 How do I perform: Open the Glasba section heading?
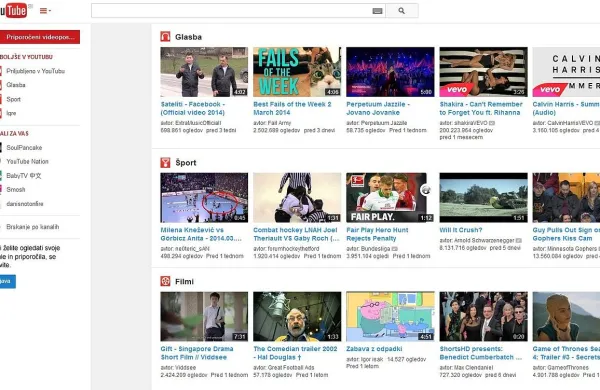click(x=188, y=37)
